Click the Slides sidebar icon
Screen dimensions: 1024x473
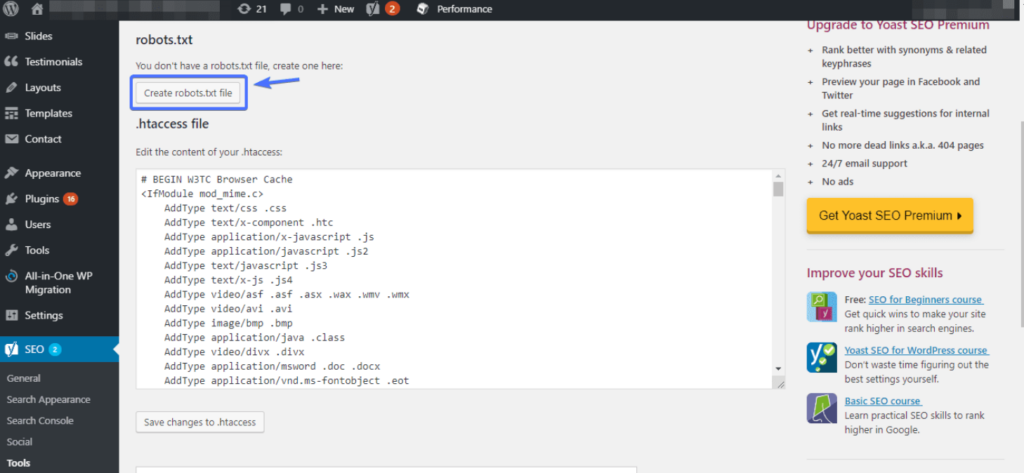[x=11, y=36]
